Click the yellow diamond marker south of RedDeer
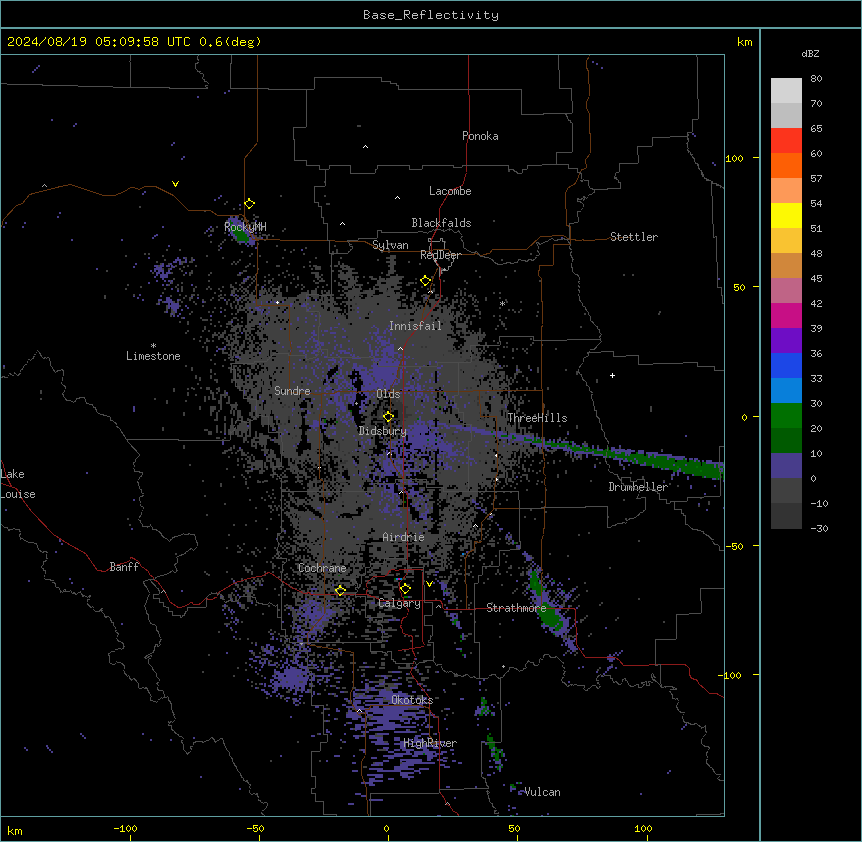The height and width of the screenshot is (842, 862). click(426, 281)
